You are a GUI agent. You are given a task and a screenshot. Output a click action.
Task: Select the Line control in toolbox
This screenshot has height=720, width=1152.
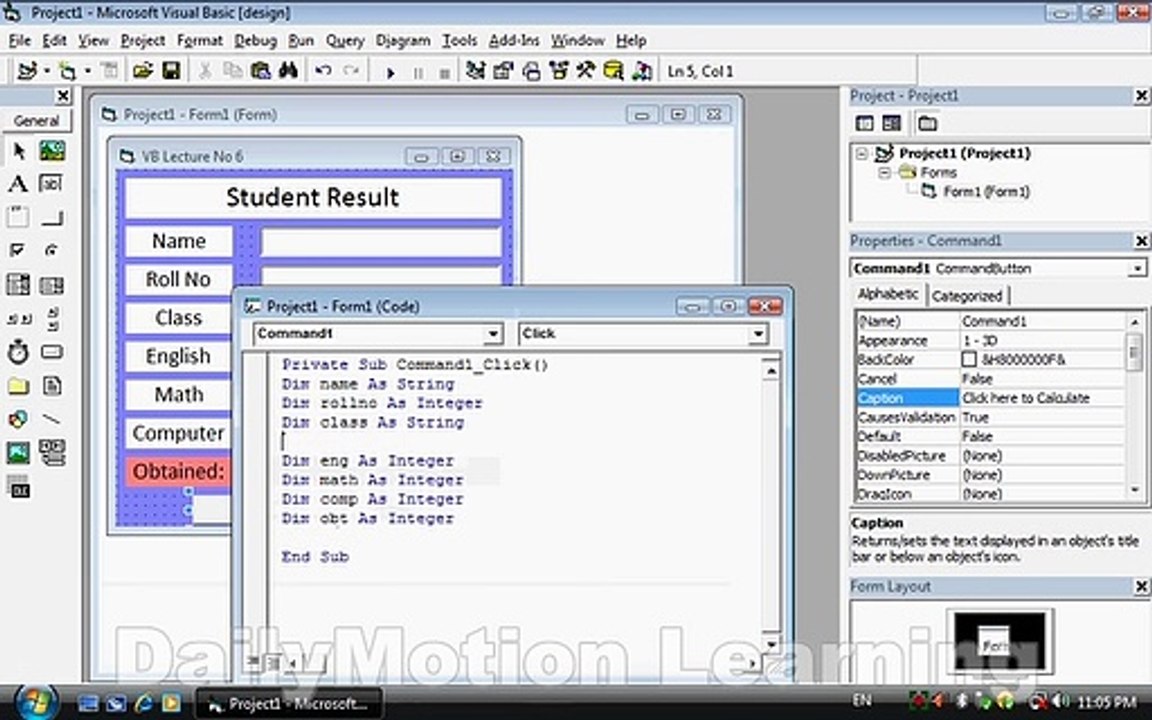point(51,419)
